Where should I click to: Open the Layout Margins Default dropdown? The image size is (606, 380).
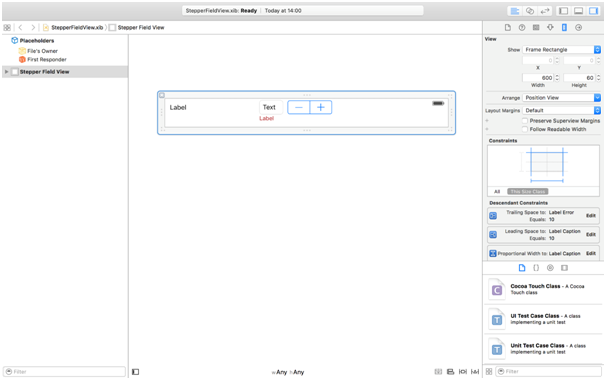(x=562, y=111)
